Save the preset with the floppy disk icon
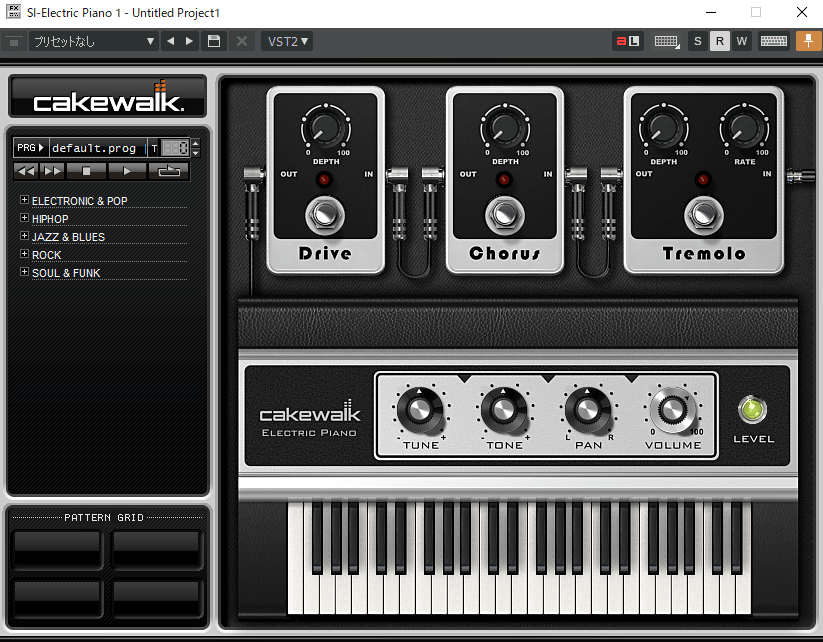Viewport: 823px width, 642px height. 214,41
